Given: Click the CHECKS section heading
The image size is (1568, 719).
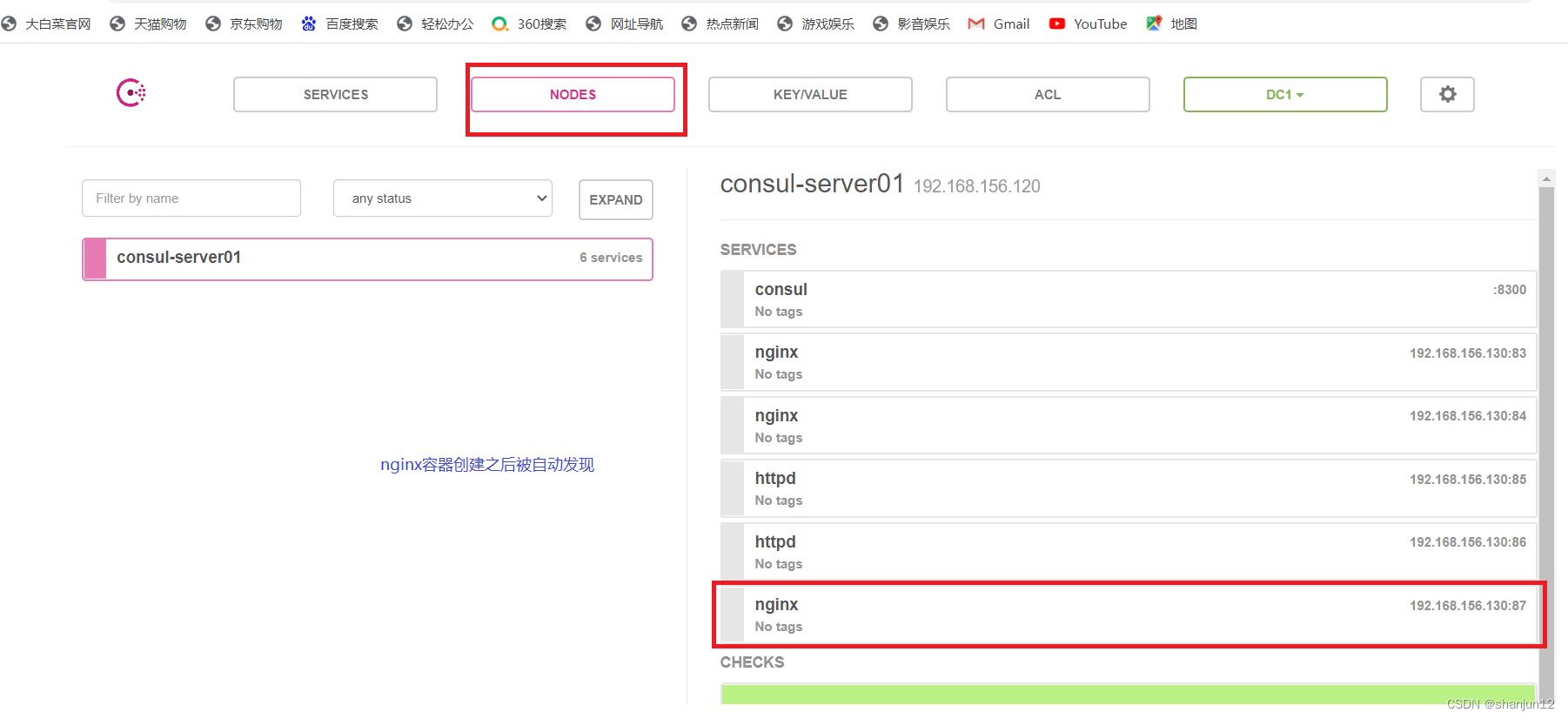Looking at the screenshot, I should coord(752,662).
